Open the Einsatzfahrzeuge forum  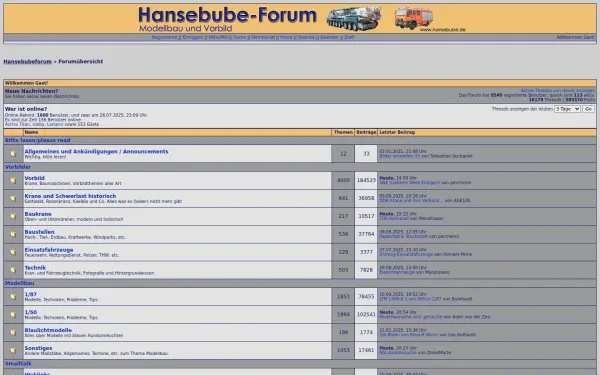point(49,250)
